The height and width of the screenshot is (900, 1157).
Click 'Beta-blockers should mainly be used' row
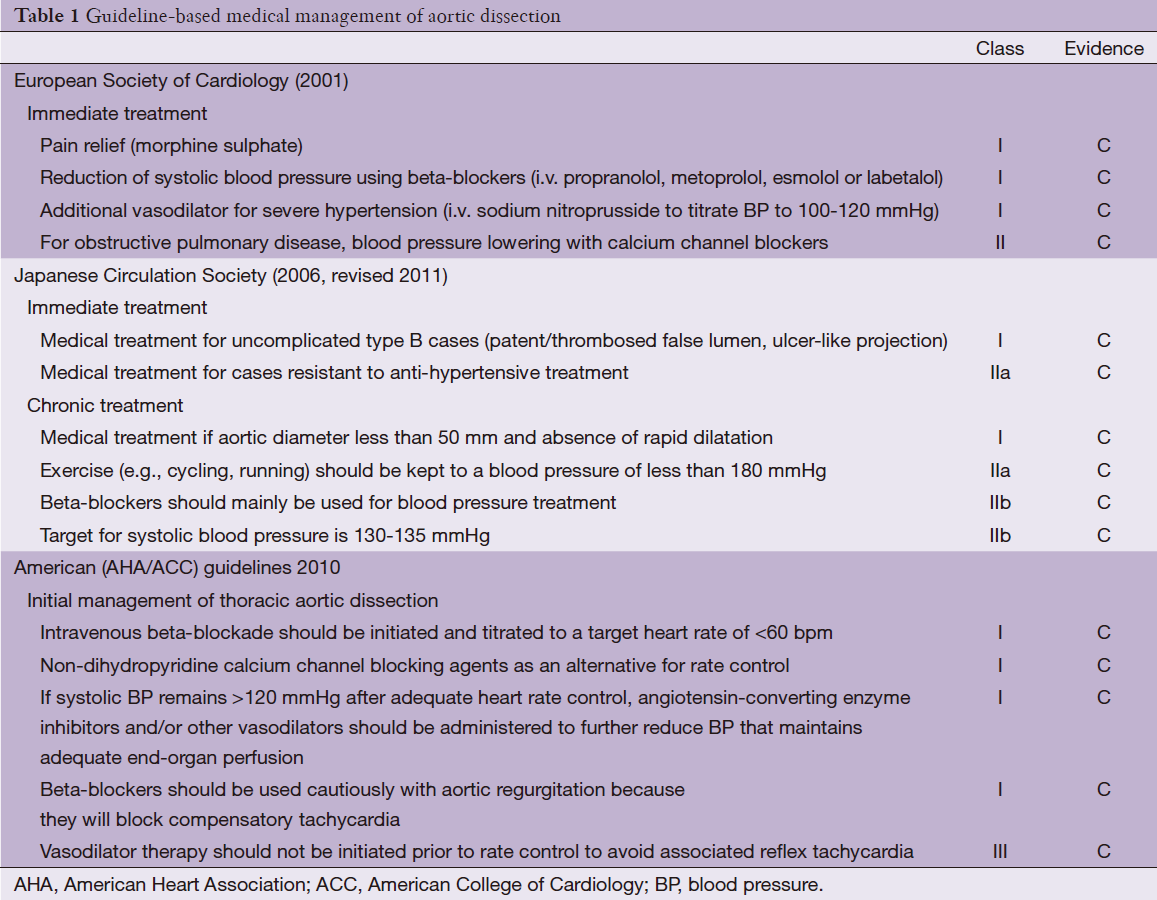328,502
